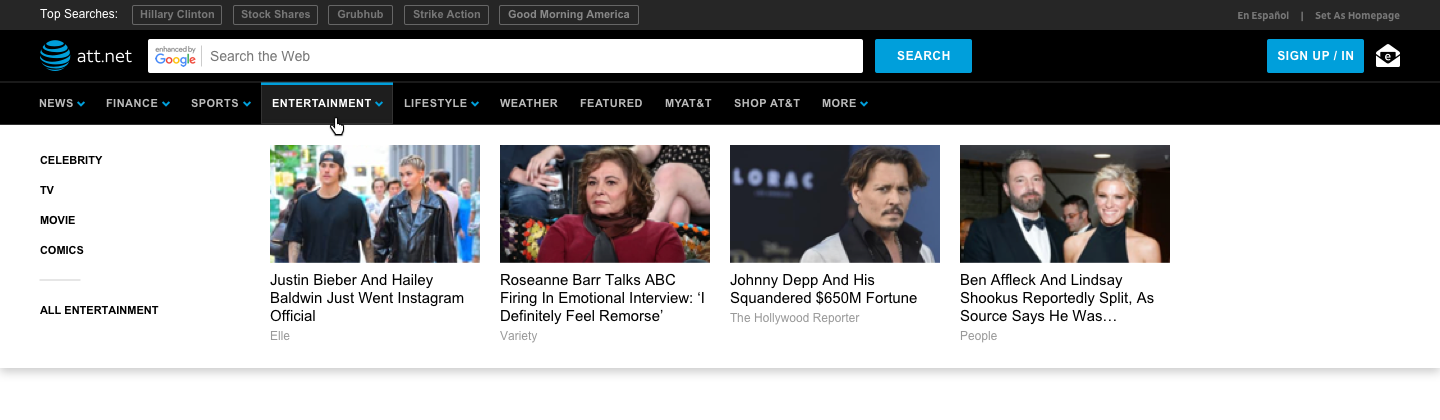This screenshot has height=420, width=1440.
Task: Open the Sports dropdown chevron
Action: [x=247, y=104]
